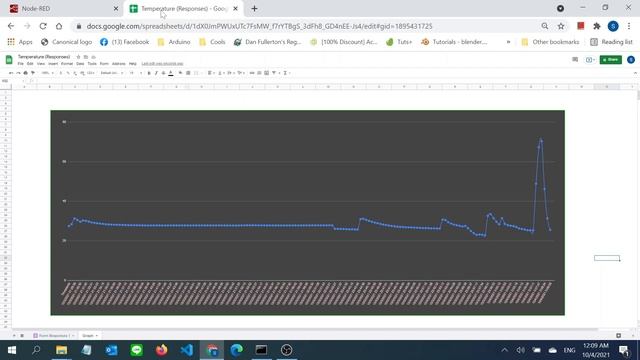The image size is (640, 360).
Task: Bookmark this page with the star
Action: (561, 26)
